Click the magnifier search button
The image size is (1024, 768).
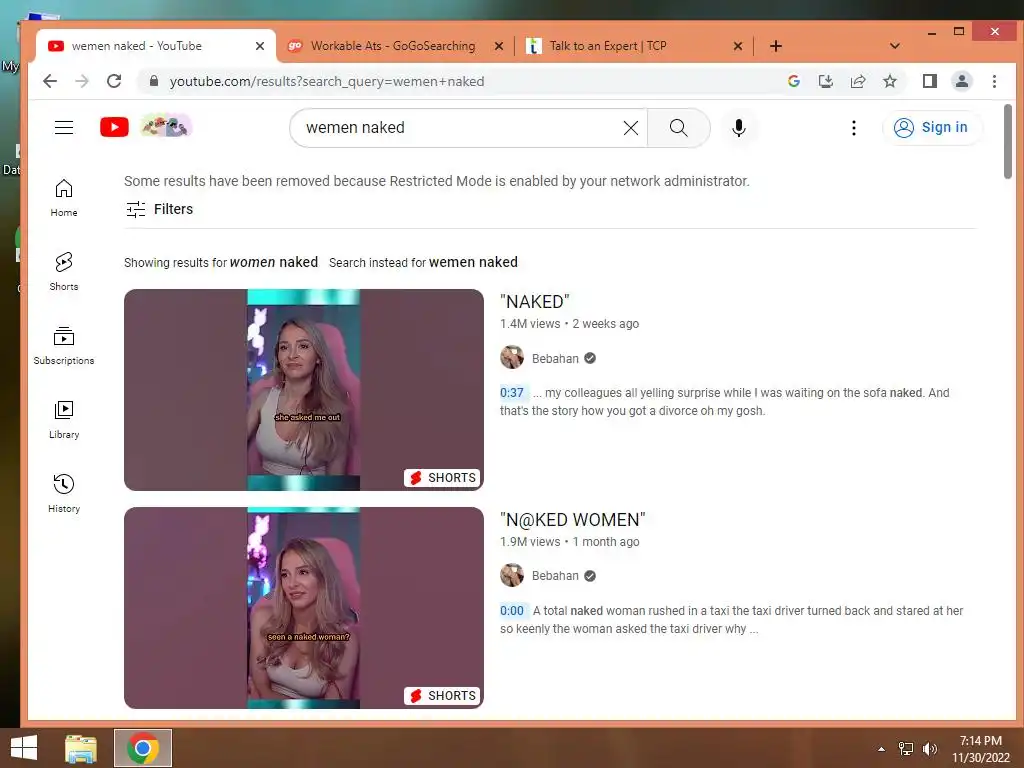point(679,128)
